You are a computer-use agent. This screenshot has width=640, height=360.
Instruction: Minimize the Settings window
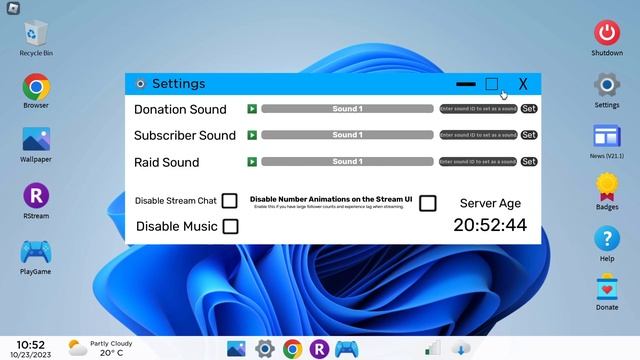466,84
